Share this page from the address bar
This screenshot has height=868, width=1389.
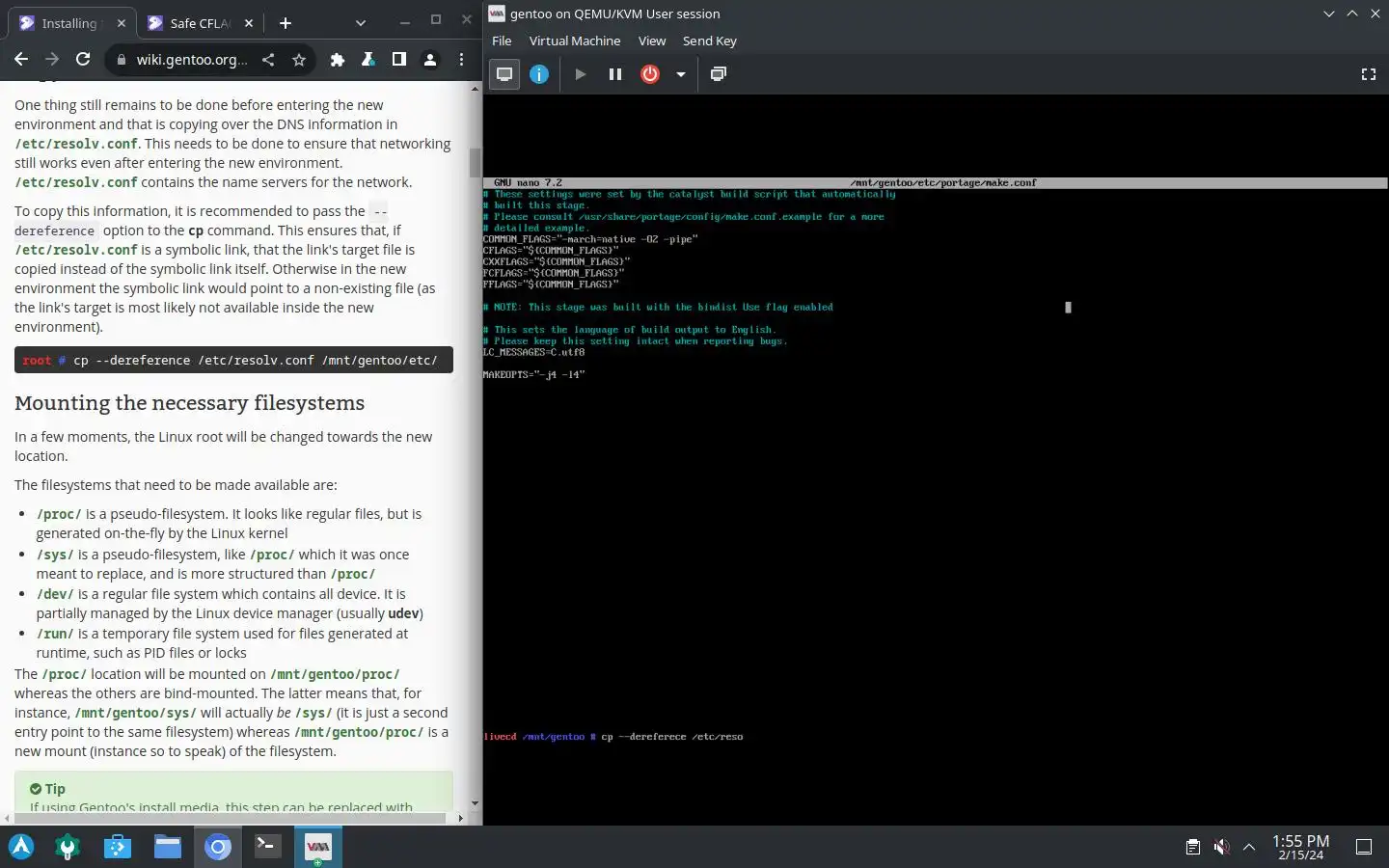click(x=268, y=60)
